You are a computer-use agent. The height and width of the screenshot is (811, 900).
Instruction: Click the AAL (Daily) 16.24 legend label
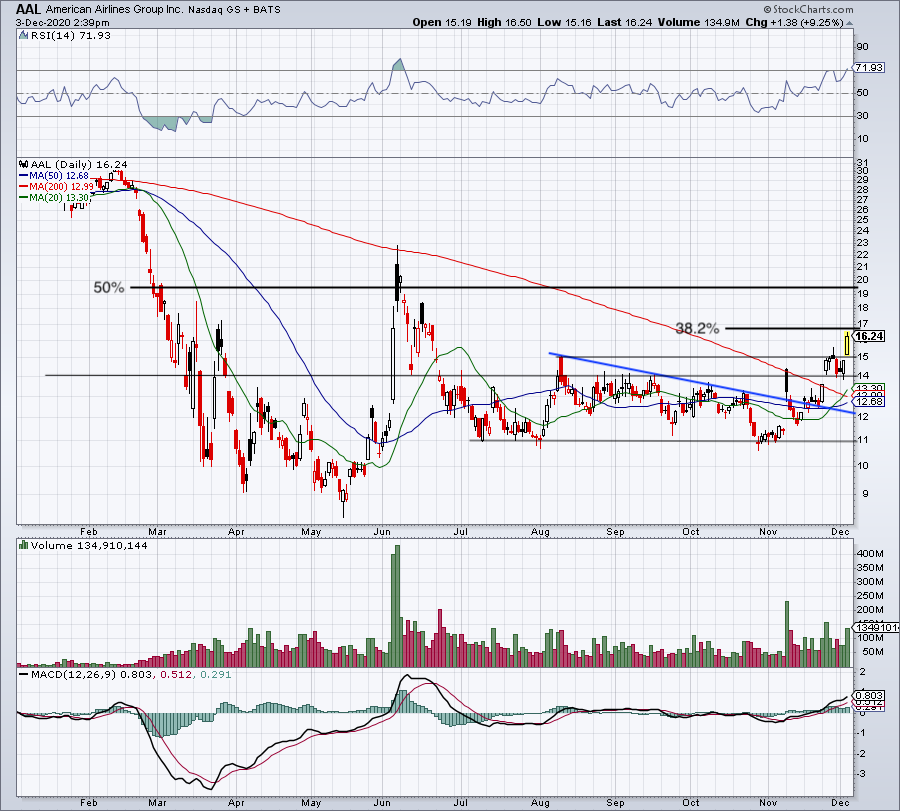pyautogui.click(x=79, y=164)
